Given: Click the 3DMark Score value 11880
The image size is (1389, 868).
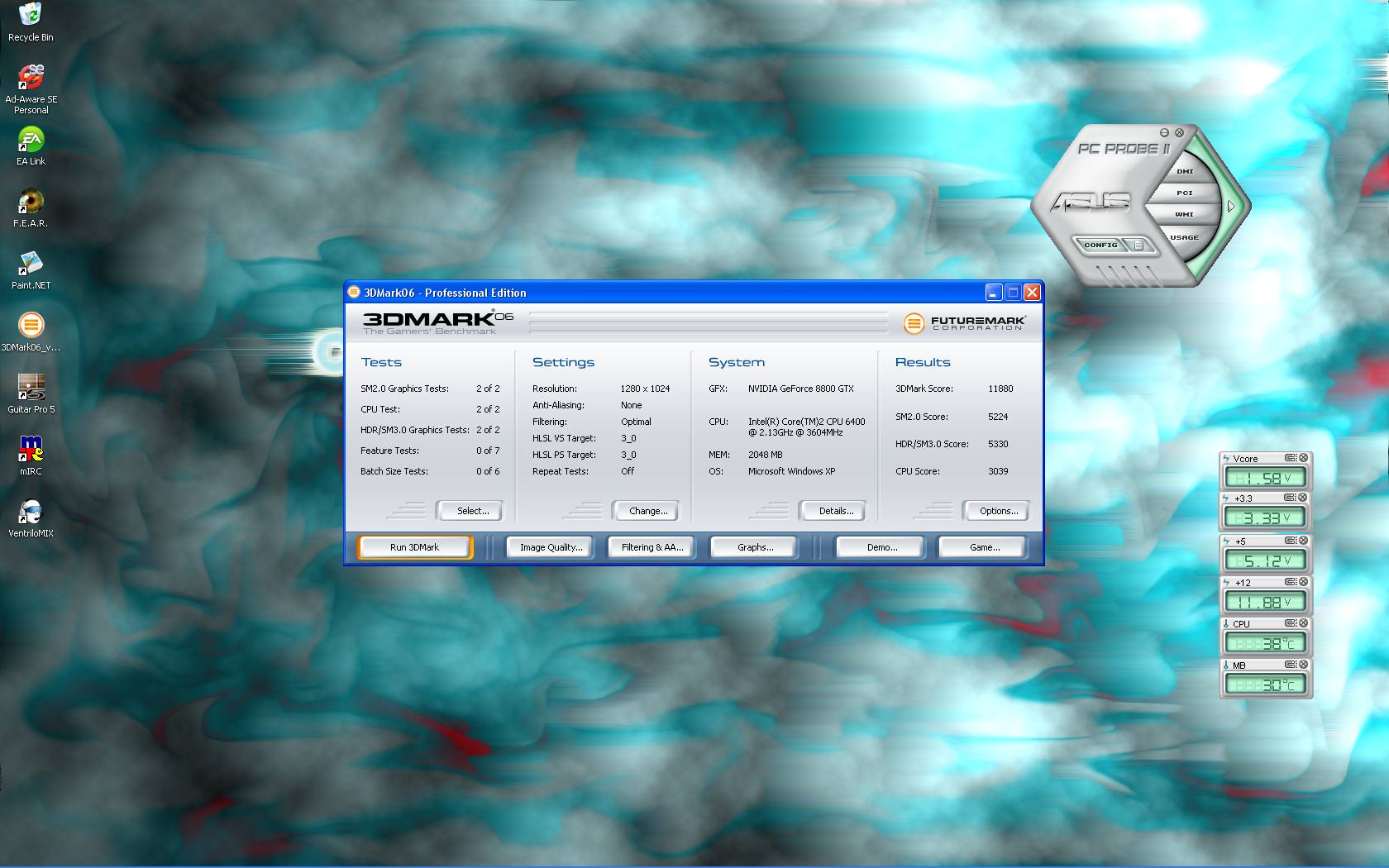Looking at the screenshot, I should (1000, 389).
